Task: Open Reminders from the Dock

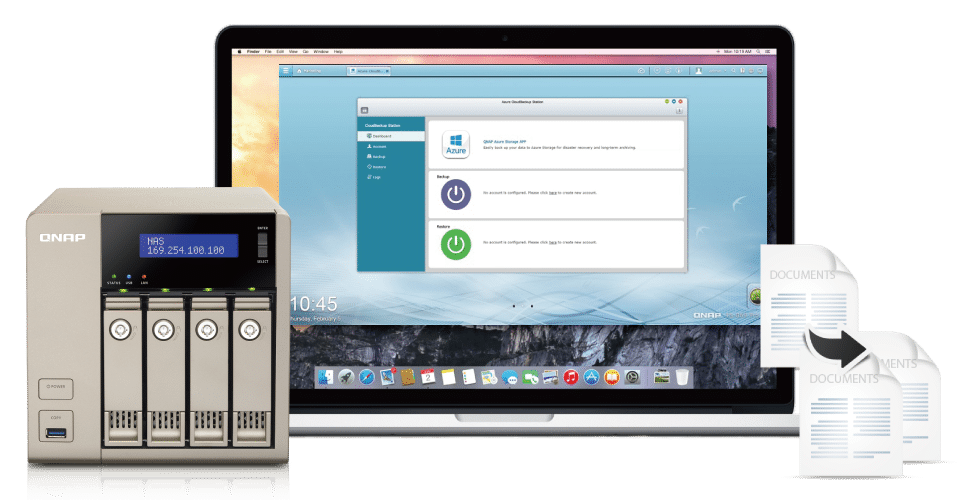Action: point(469,377)
